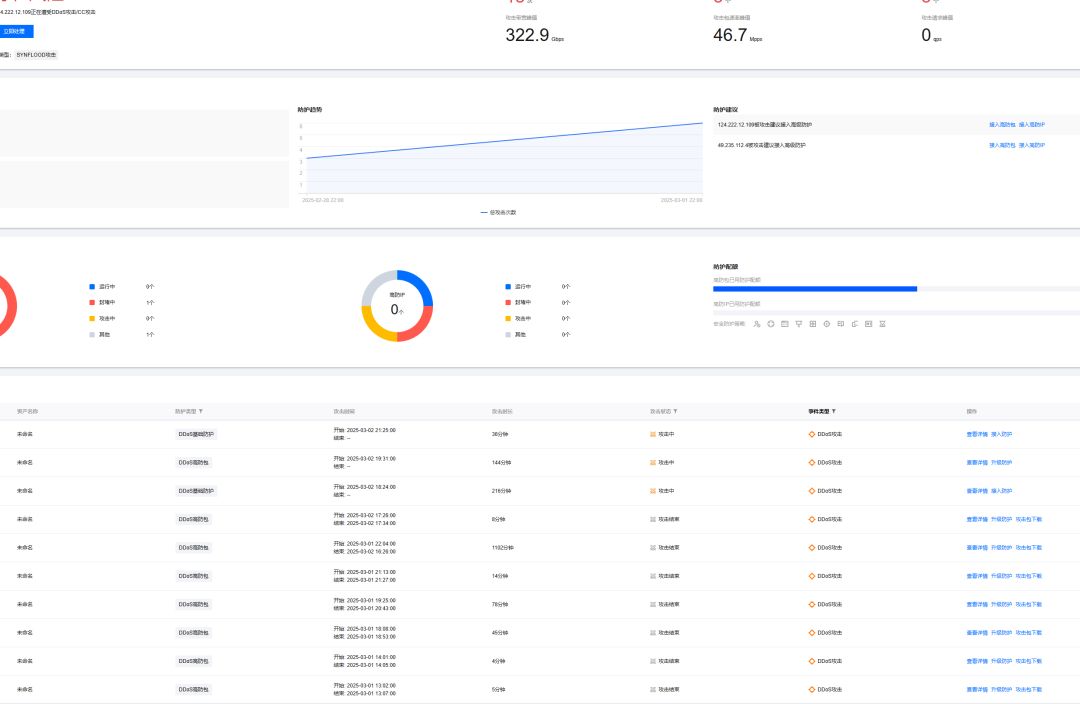Click 查看详情 for the 21:25 attack row
Image resolution: width=1080 pixels, height=704 pixels.
977,435
